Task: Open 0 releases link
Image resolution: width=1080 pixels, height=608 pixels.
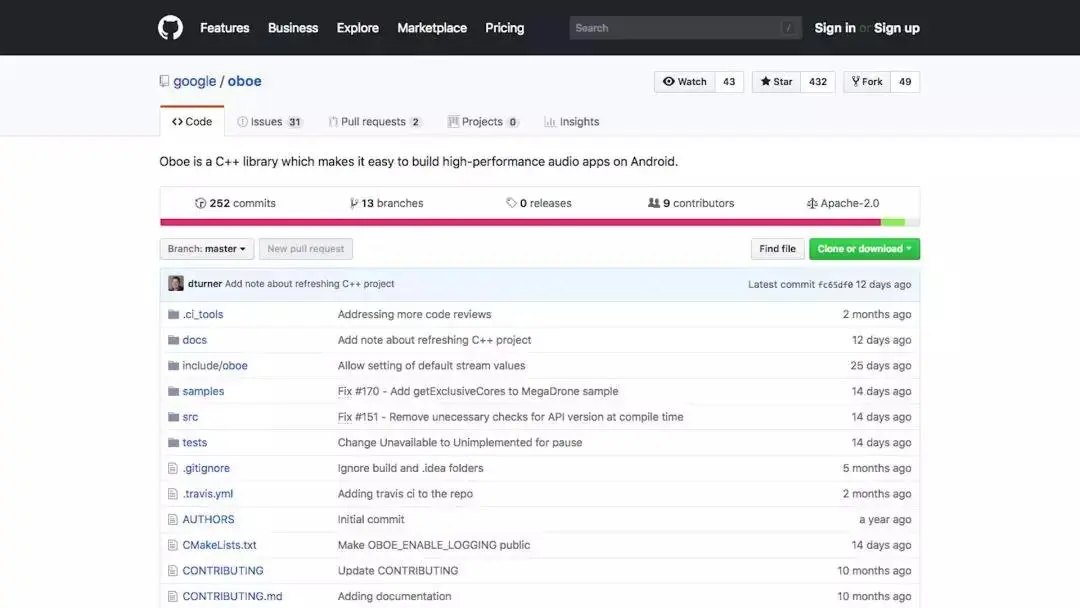Action: coord(539,203)
